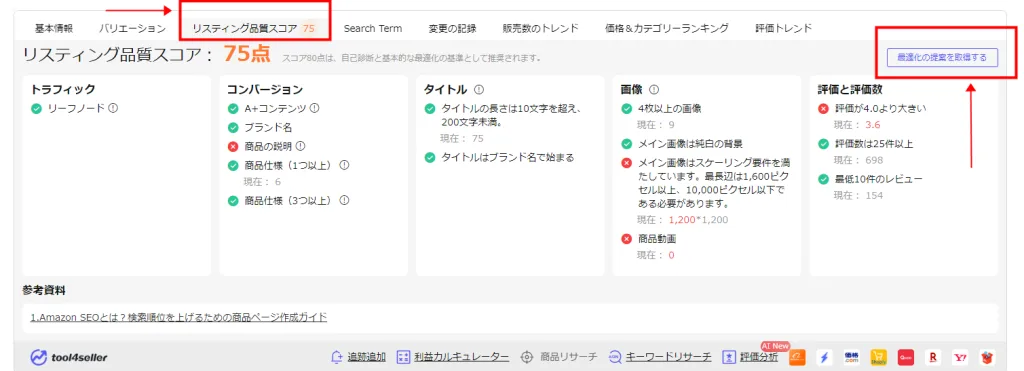
Task: Open the 追跡追加 link
Action: (x=366, y=357)
